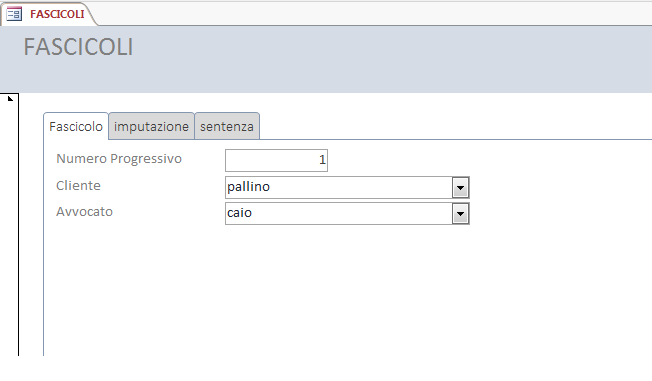Click the Cliente field label
This screenshot has height=381, width=652.
(x=78, y=186)
